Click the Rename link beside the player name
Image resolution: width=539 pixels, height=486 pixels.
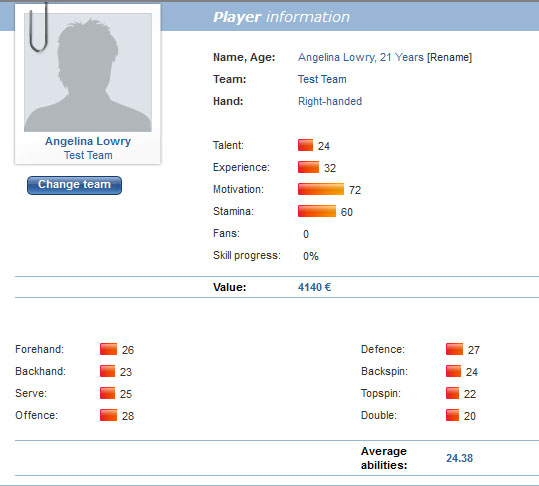point(449,57)
